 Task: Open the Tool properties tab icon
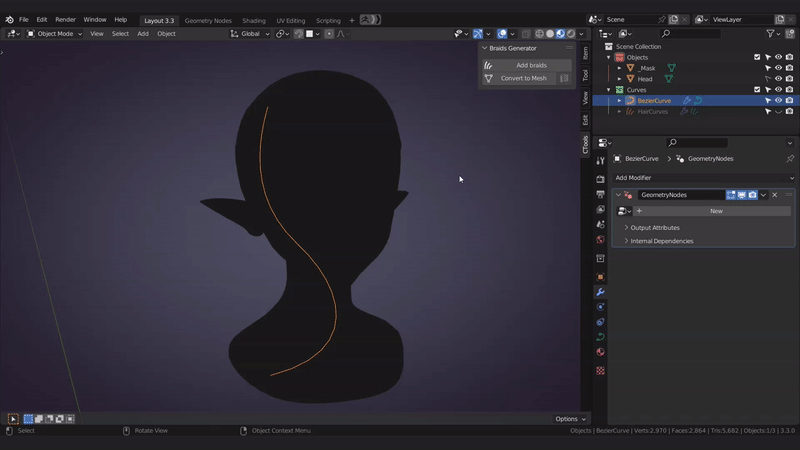tap(600, 160)
